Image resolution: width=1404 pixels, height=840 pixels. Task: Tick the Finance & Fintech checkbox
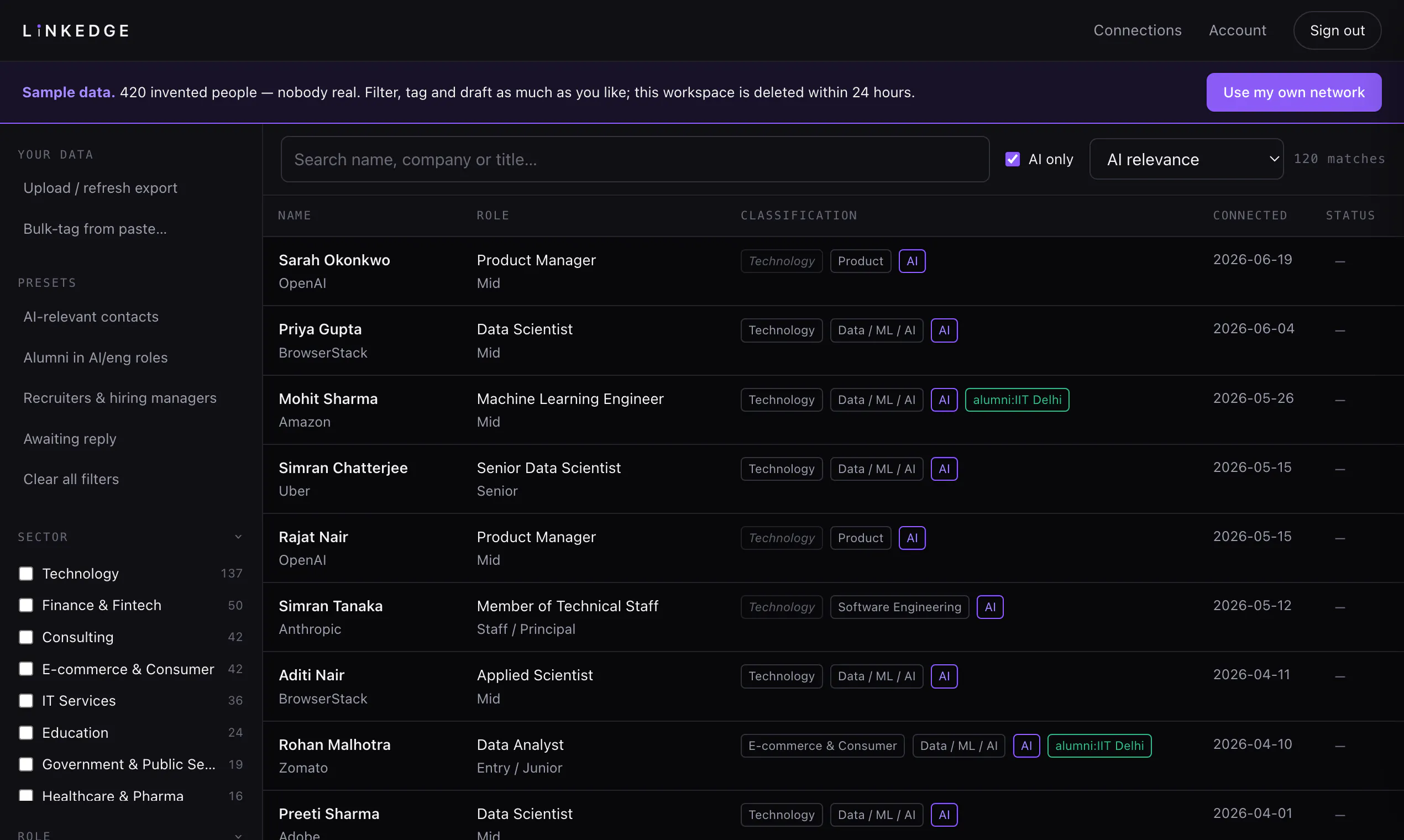pyautogui.click(x=26, y=605)
